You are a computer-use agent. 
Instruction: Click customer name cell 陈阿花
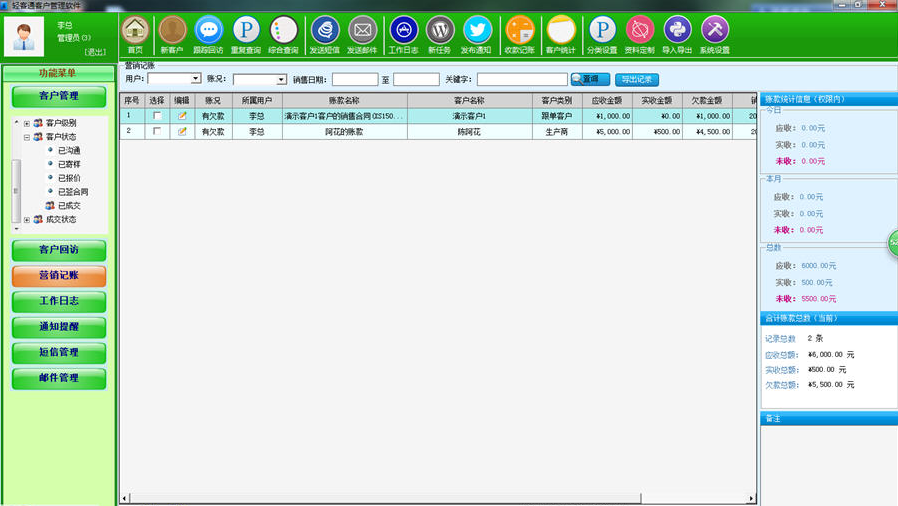coord(470,132)
